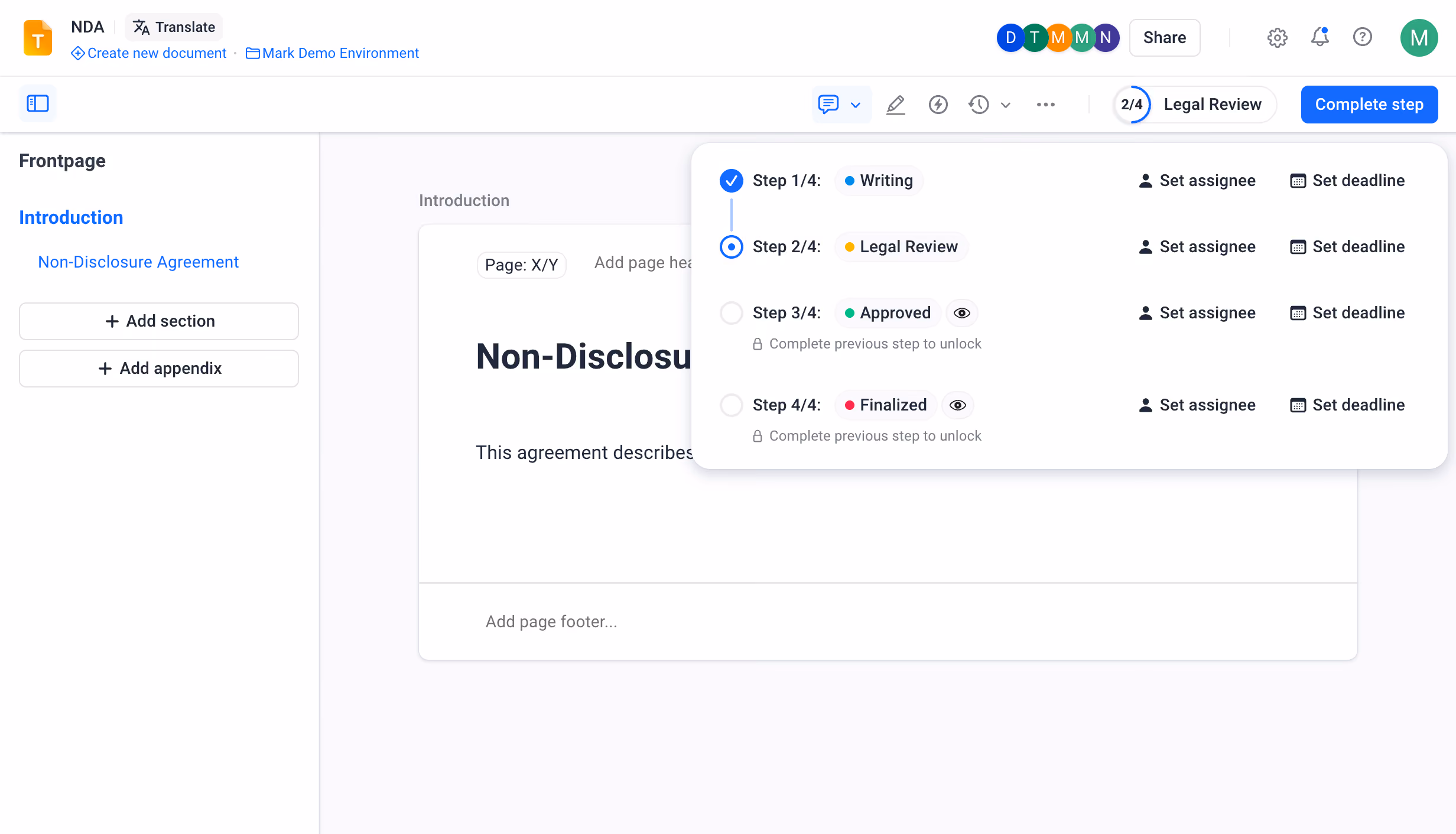Click the Add page footer field
This screenshot has height=834, width=1456.
pyautogui.click(x=551, y=621)
